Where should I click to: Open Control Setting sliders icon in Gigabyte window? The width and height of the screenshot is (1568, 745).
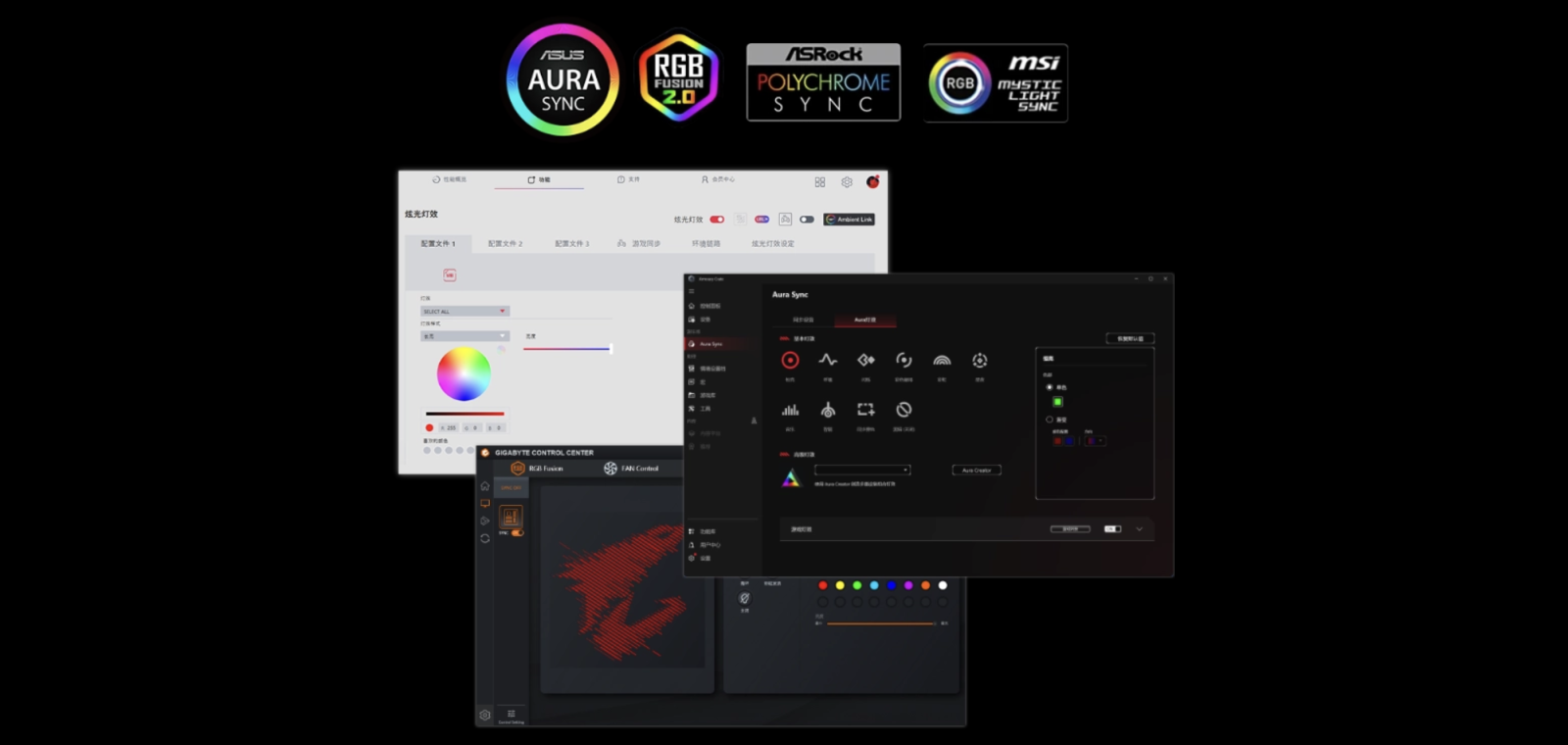tap(512, 716)
